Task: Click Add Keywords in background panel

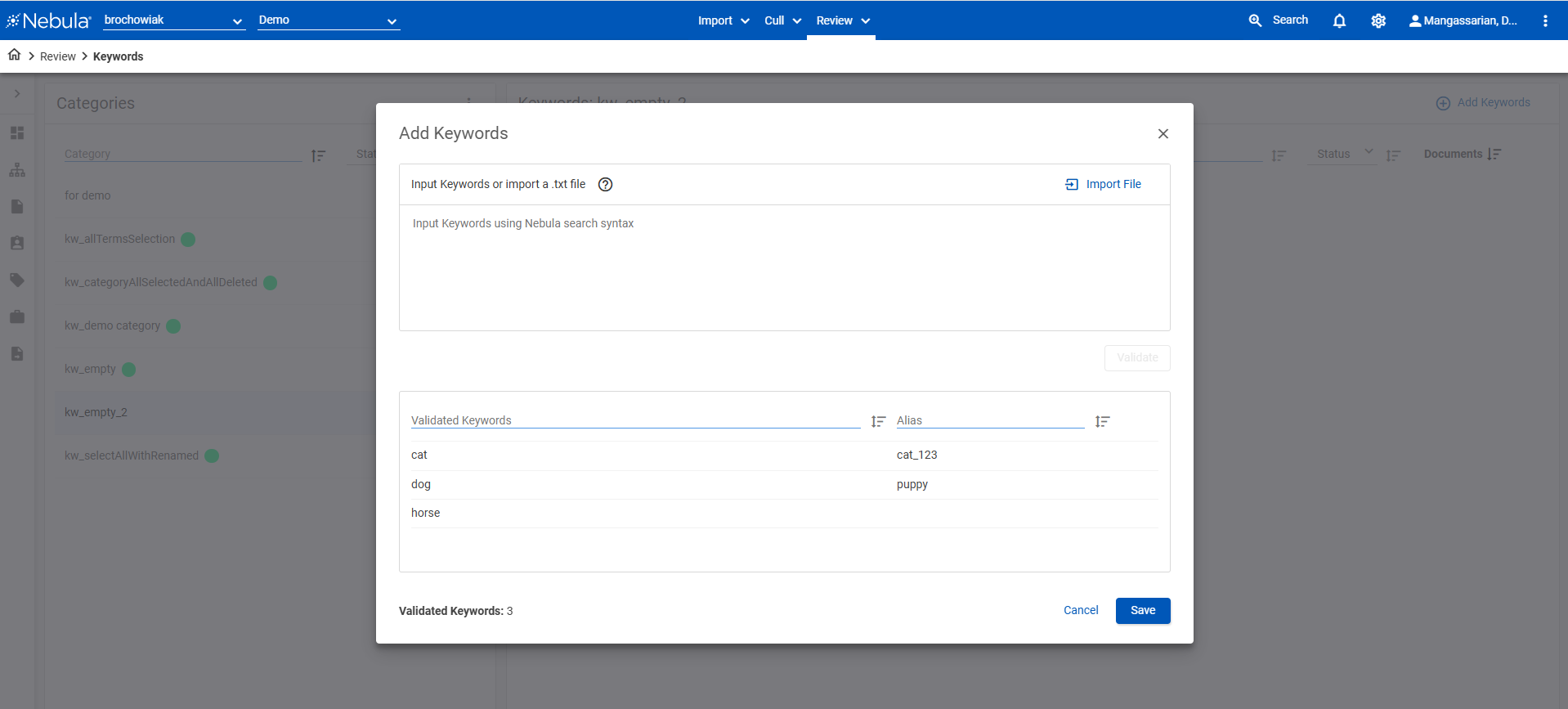Action: 1483,102
